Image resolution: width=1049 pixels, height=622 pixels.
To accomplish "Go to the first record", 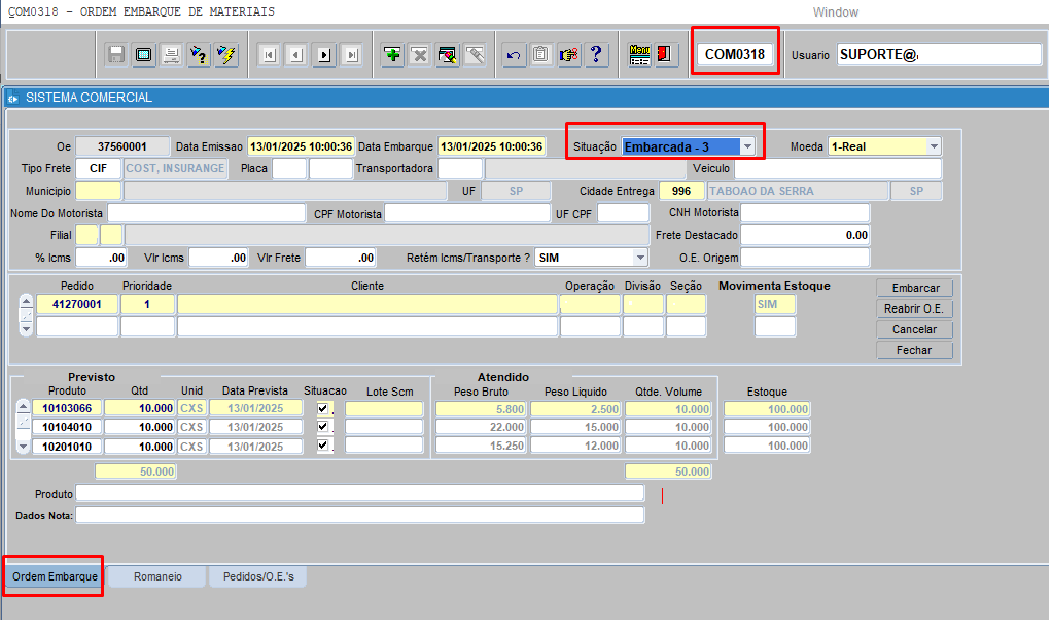I will click(270, 55).
